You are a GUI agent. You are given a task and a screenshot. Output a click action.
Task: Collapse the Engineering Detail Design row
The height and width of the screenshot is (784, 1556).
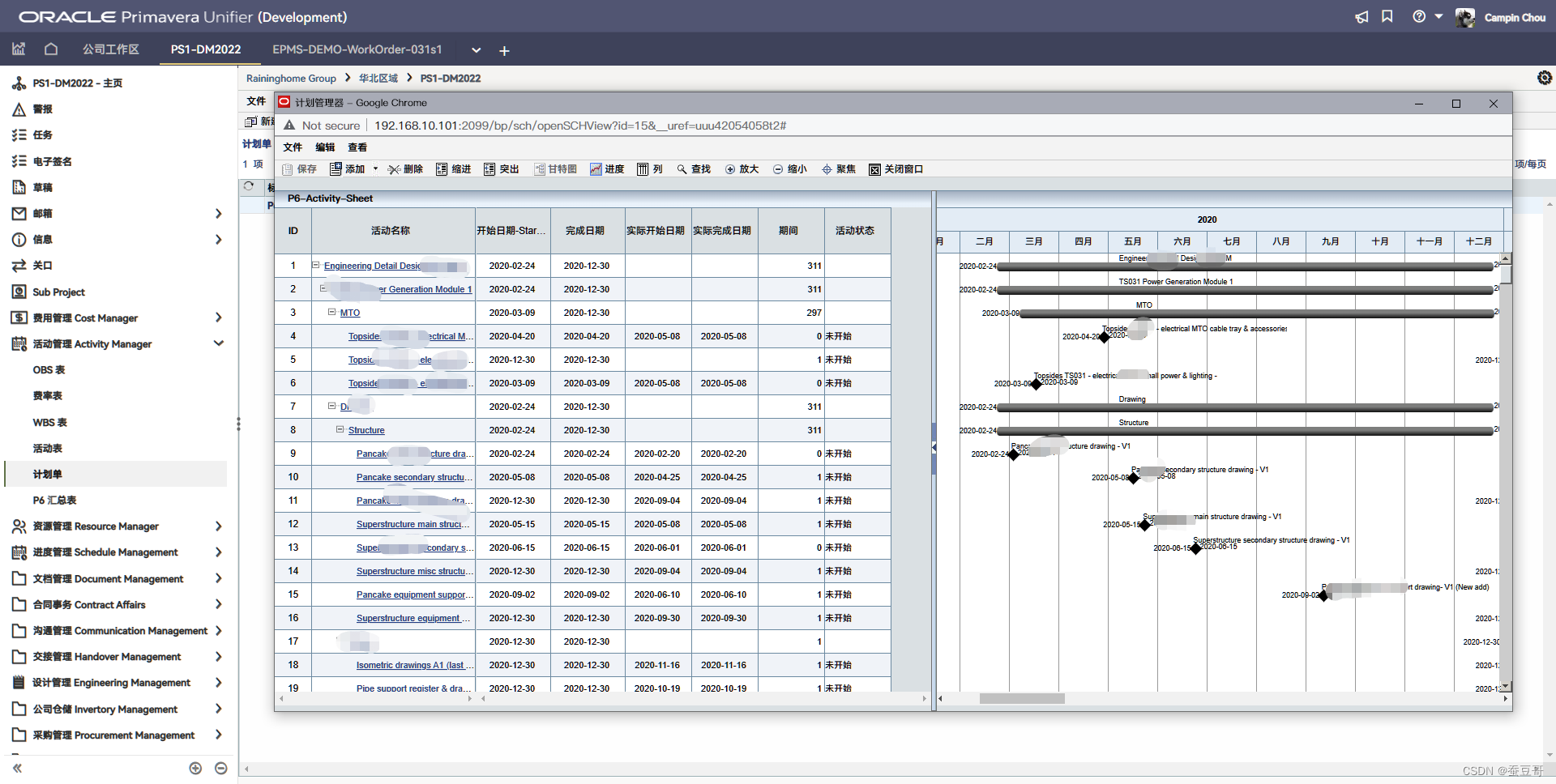pos(316,265)
